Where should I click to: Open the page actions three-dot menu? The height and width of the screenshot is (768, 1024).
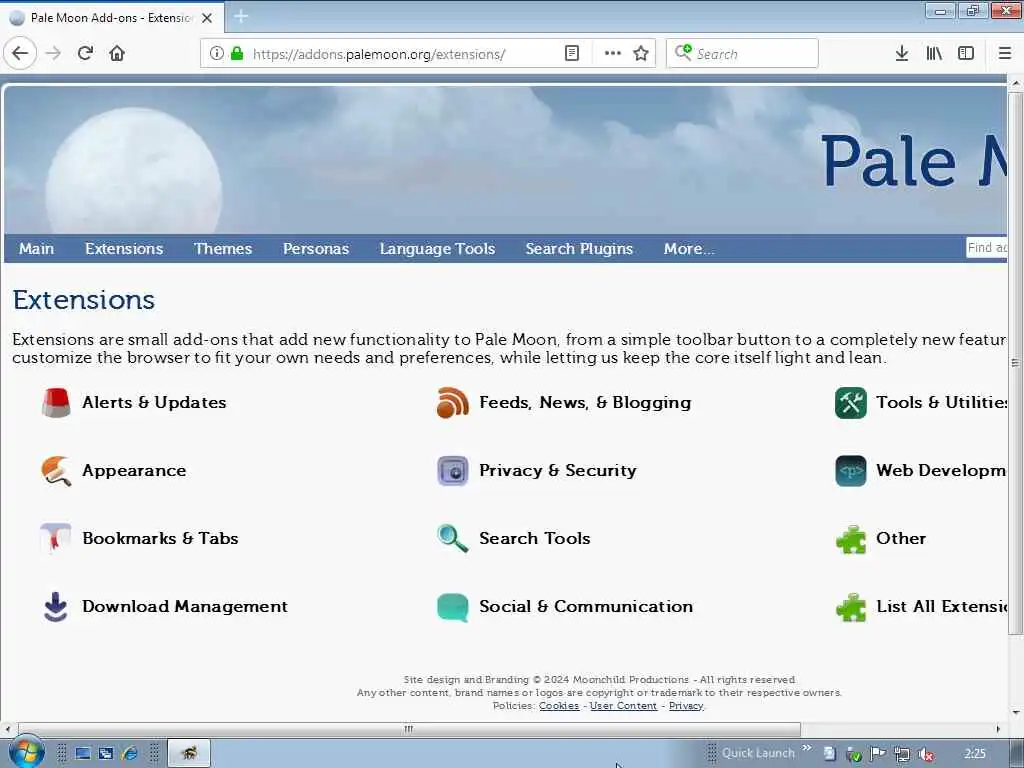coord(612,53)
